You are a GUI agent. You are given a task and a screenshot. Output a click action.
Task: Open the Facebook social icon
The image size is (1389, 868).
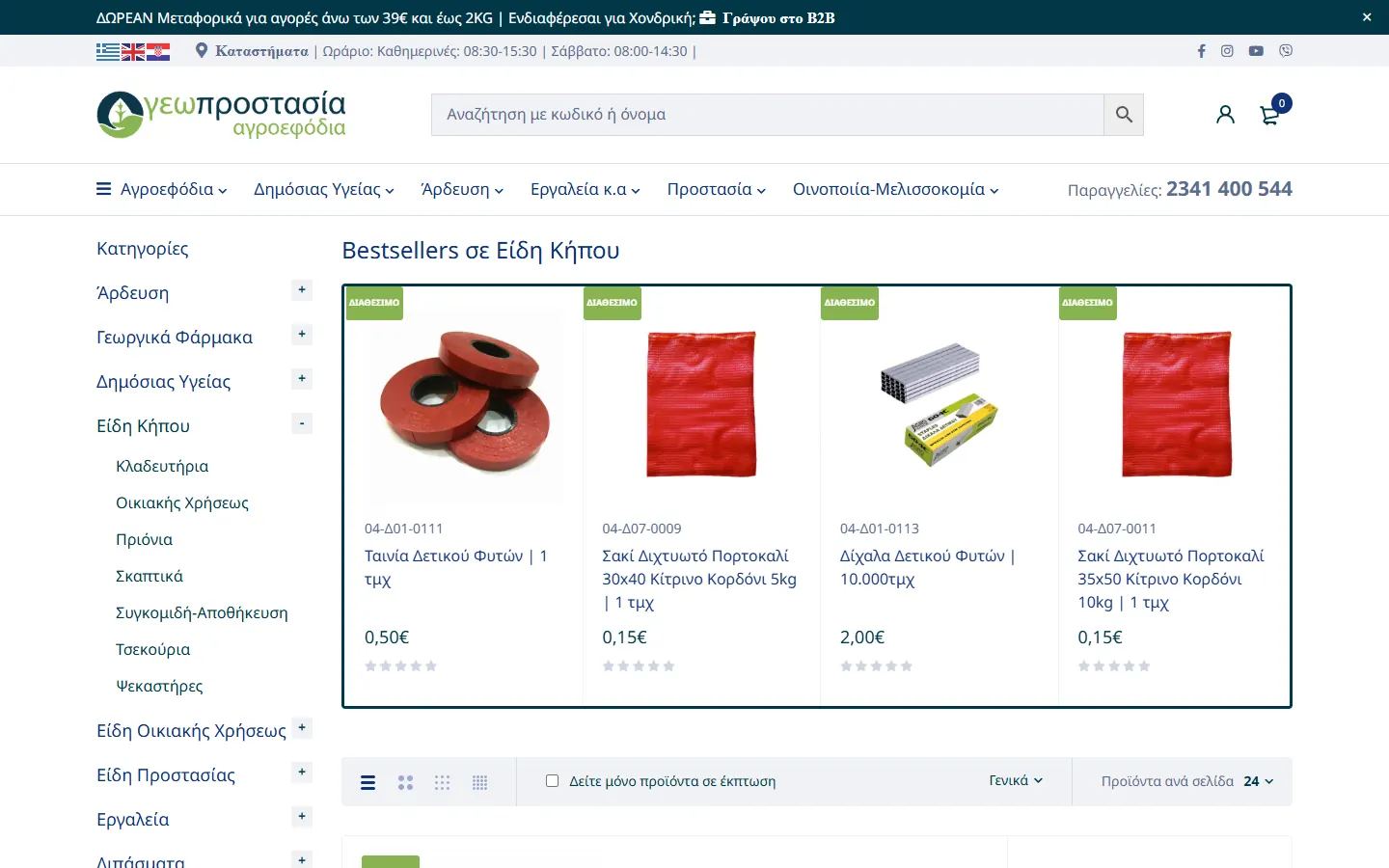1201,51
